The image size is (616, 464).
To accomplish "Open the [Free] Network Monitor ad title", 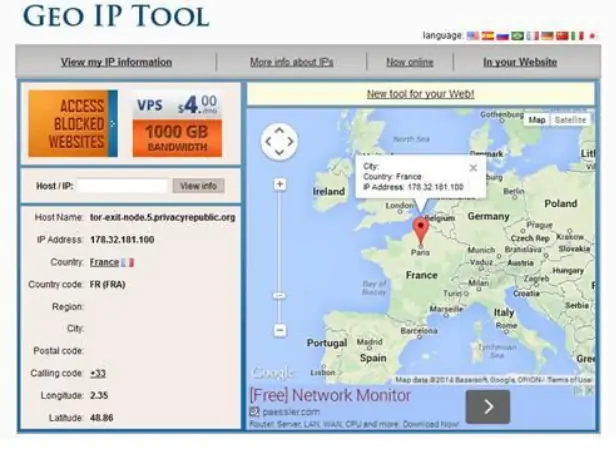I will click(x=330, y=395).
